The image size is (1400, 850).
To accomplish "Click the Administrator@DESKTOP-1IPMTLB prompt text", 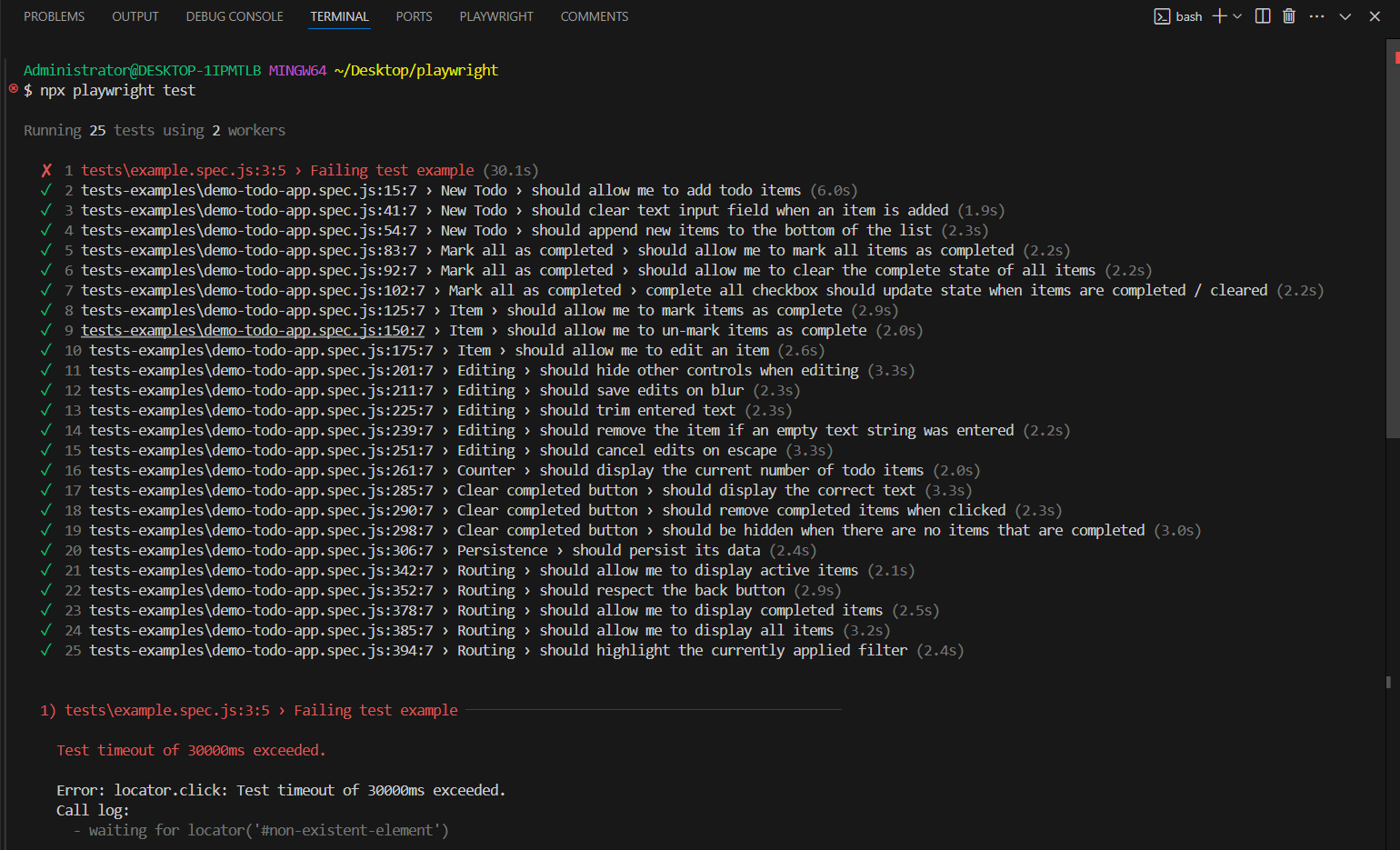I will (142, 70).
